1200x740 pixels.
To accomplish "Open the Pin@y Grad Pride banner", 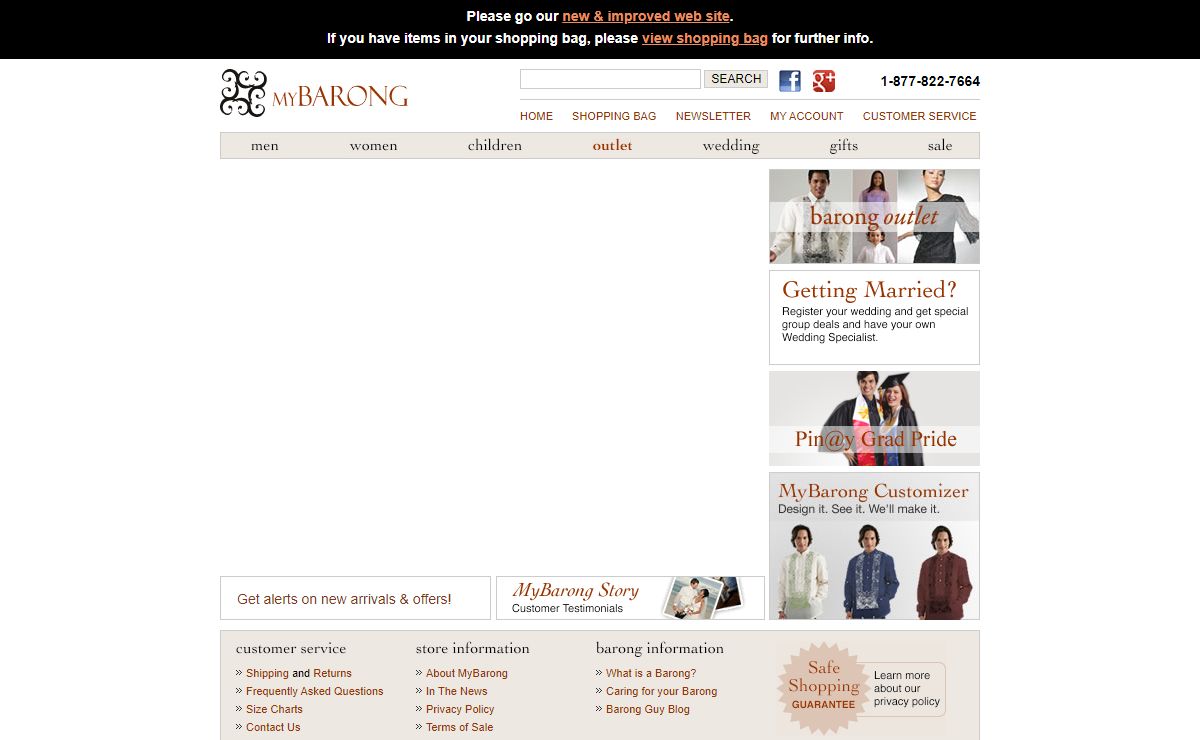I will pyautogui.click(x=874, y=419).
